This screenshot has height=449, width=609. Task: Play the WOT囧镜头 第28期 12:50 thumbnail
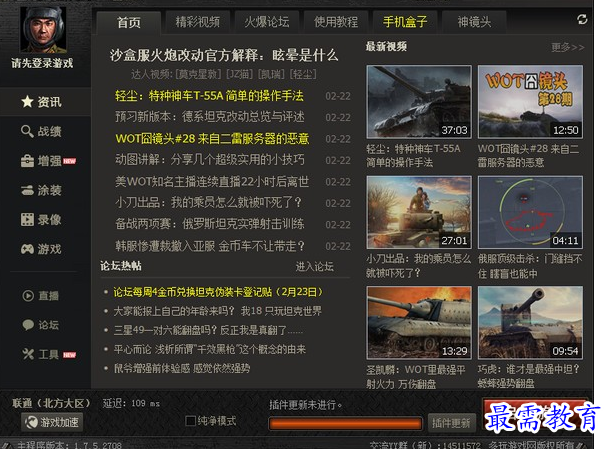[530, 102]
